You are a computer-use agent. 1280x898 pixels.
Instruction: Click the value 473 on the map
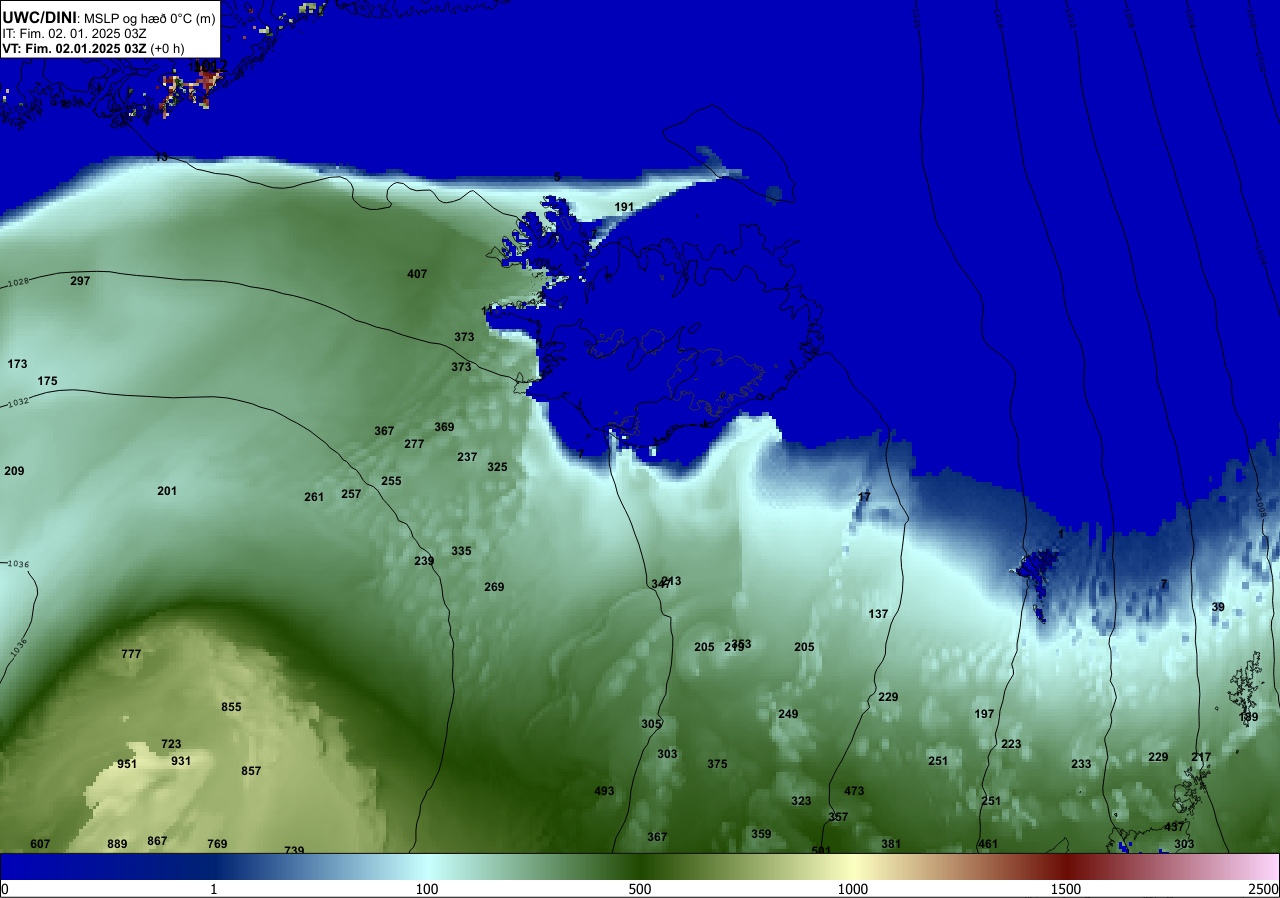[x=854, y=791]
